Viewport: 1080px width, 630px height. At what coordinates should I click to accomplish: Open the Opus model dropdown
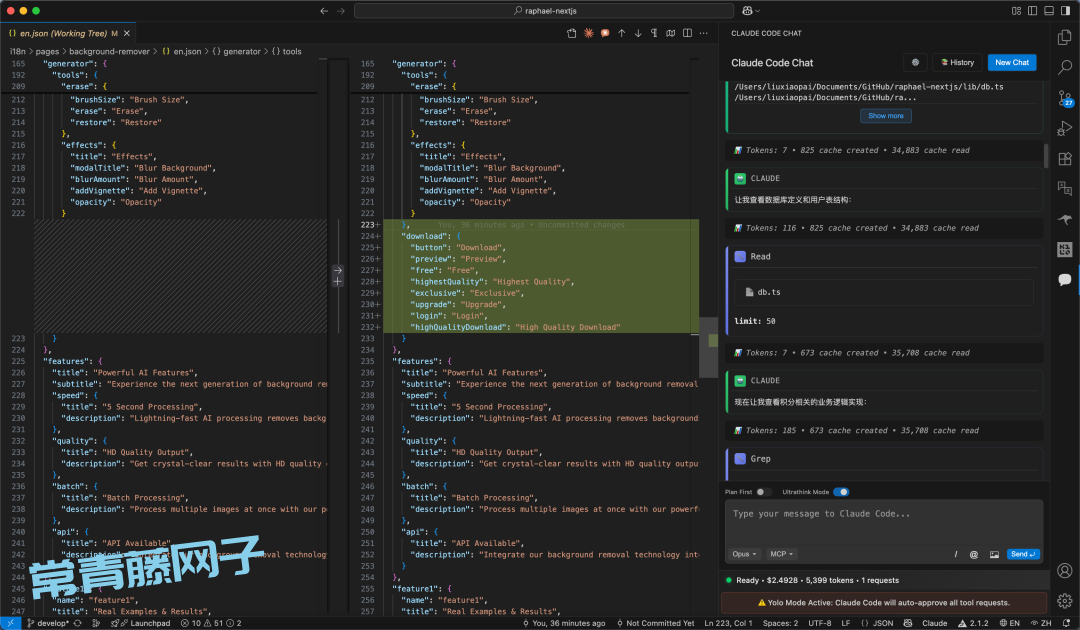tap(745, 554)
